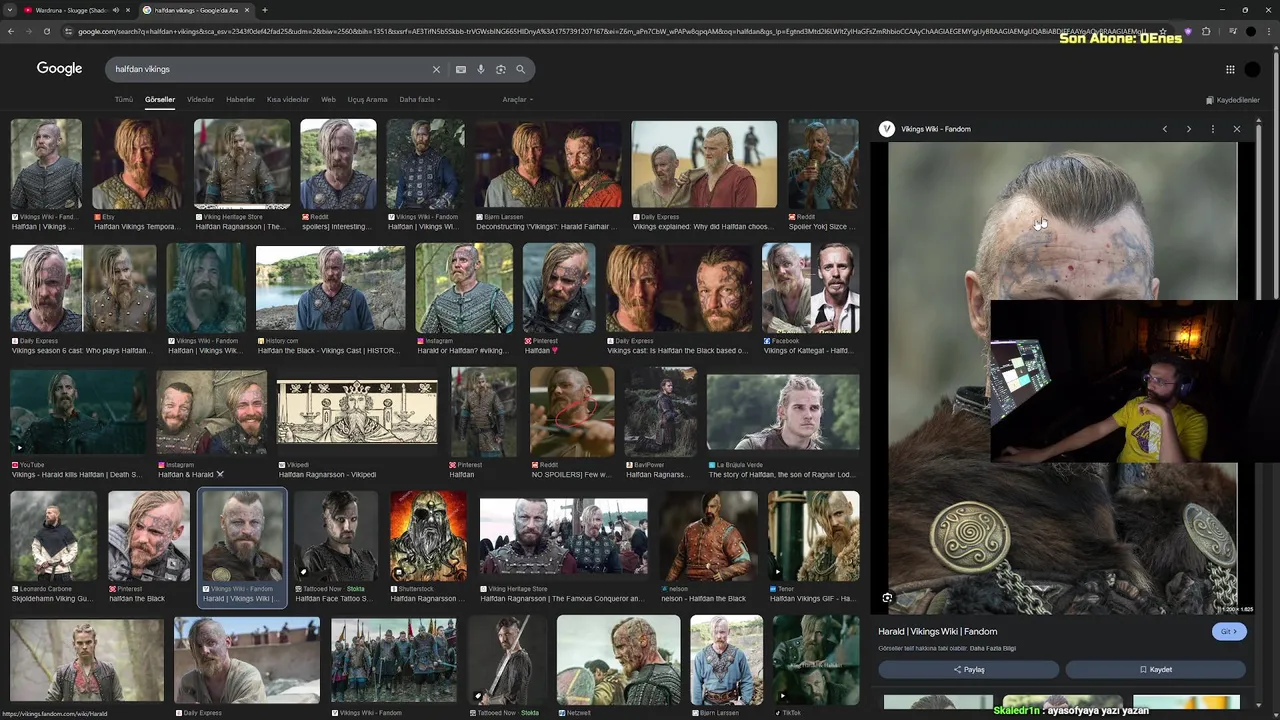
Task: Open the Google apps grid icon
Action: 1230,69
